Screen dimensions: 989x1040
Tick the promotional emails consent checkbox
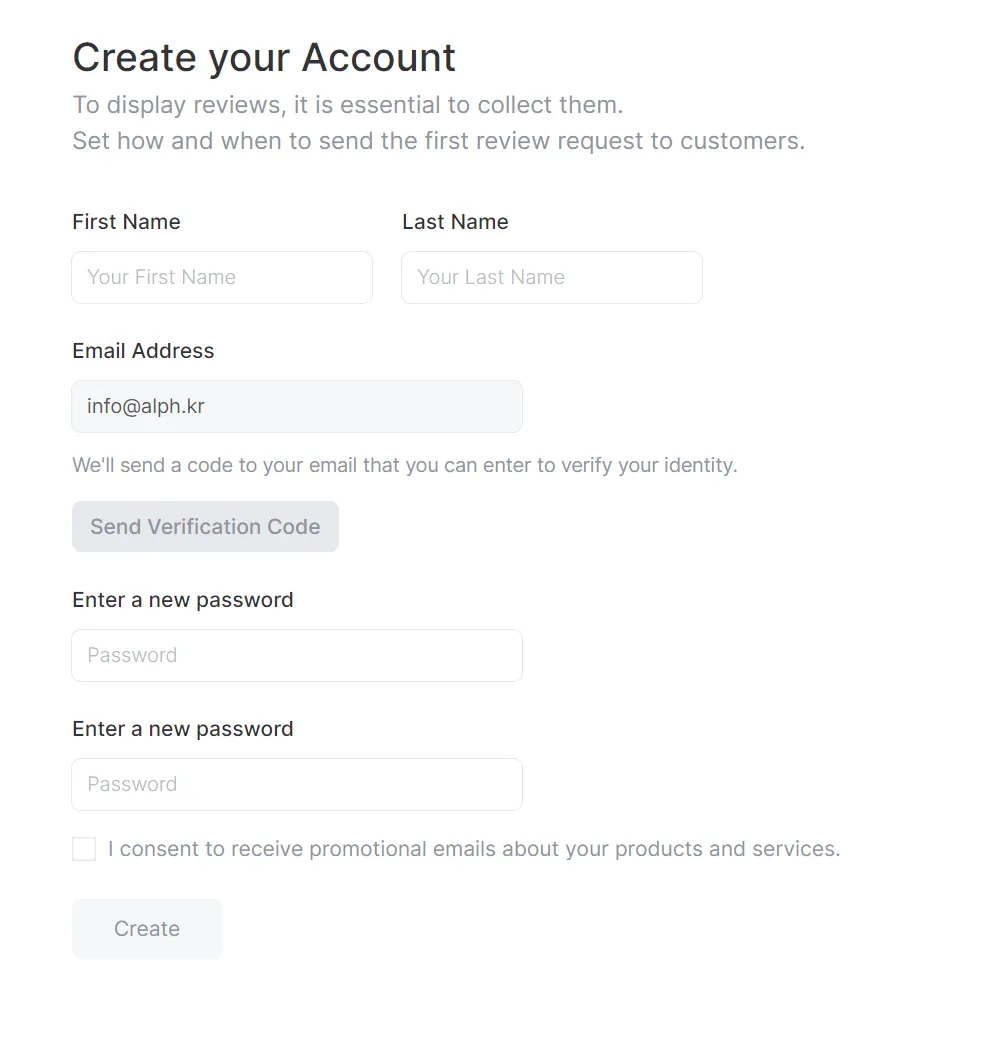tap(84, 849)
